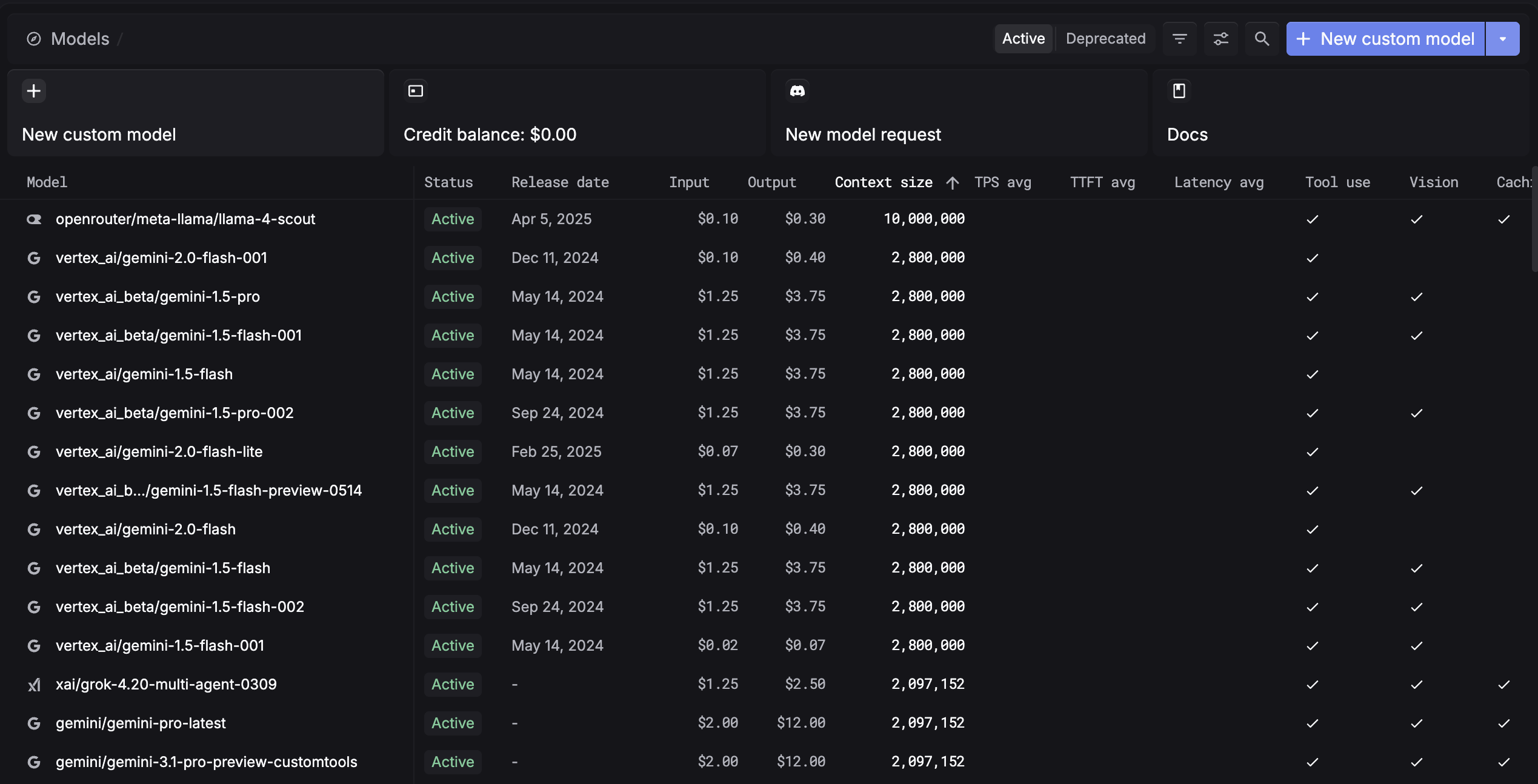Screen dimensions: 1538x784
Task: Click the Discord icon for model request
Action: point(797,91)
